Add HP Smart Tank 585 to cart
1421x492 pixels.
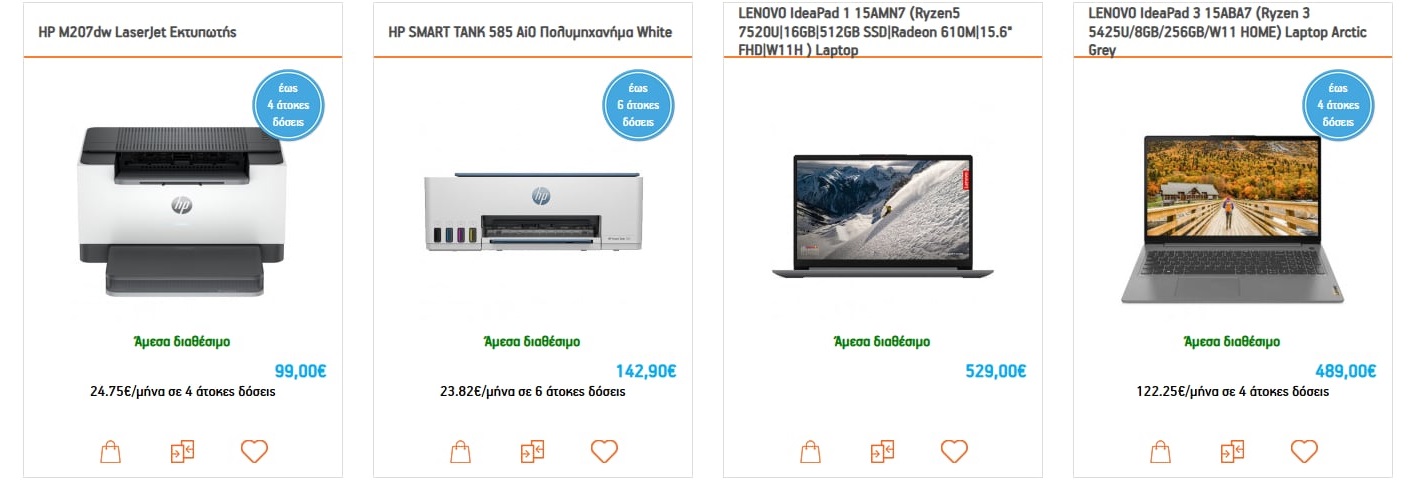pyautogui.click(x=460, y=451)
